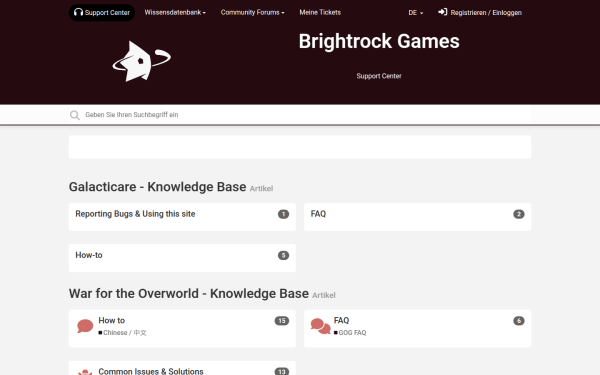
Task: Click Artikel label next to Overworld heading
Action: pyautogui.click(x=324, y=295)
